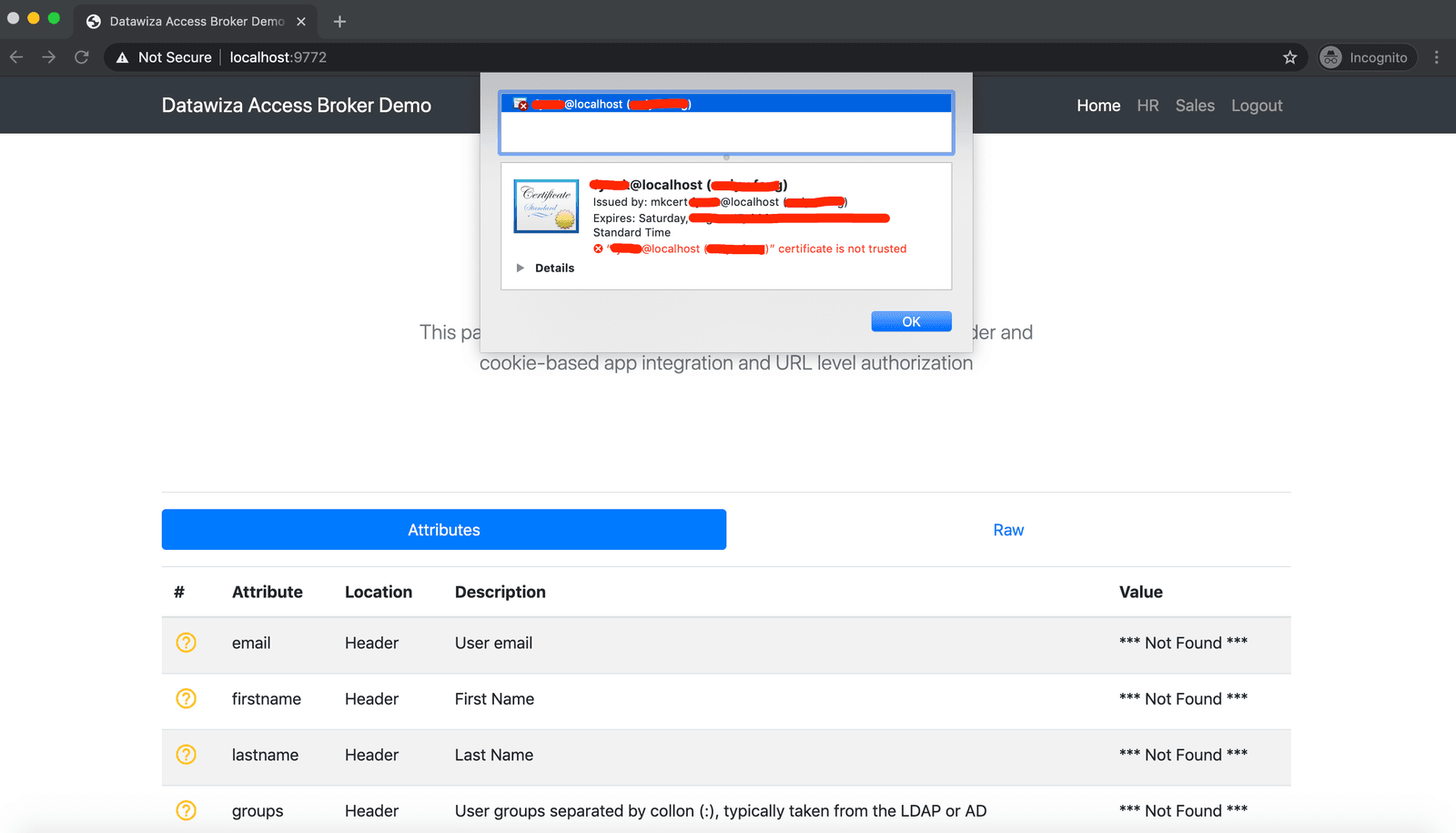Click the 'Expires: Saturday' line
Image resolution: width=1456 pixels, height=833 pixels.
(741, 218)
